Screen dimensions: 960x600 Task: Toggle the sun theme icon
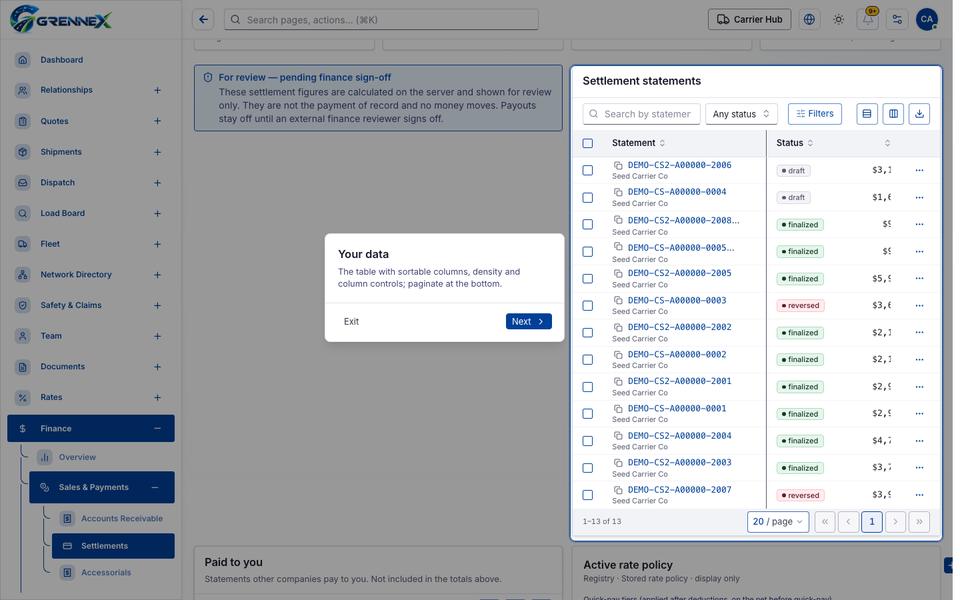pos(838,20)
